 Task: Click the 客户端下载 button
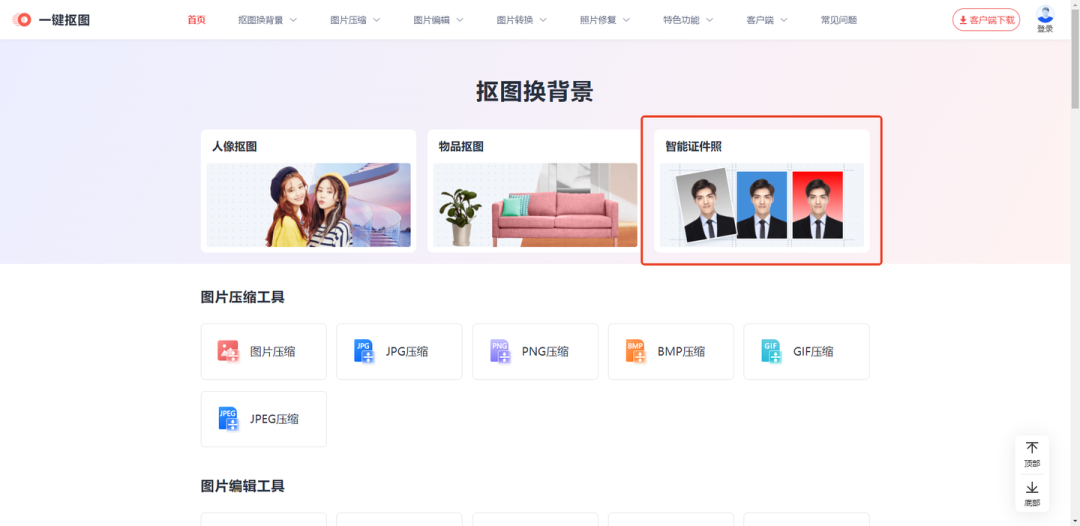pos(986,20)
